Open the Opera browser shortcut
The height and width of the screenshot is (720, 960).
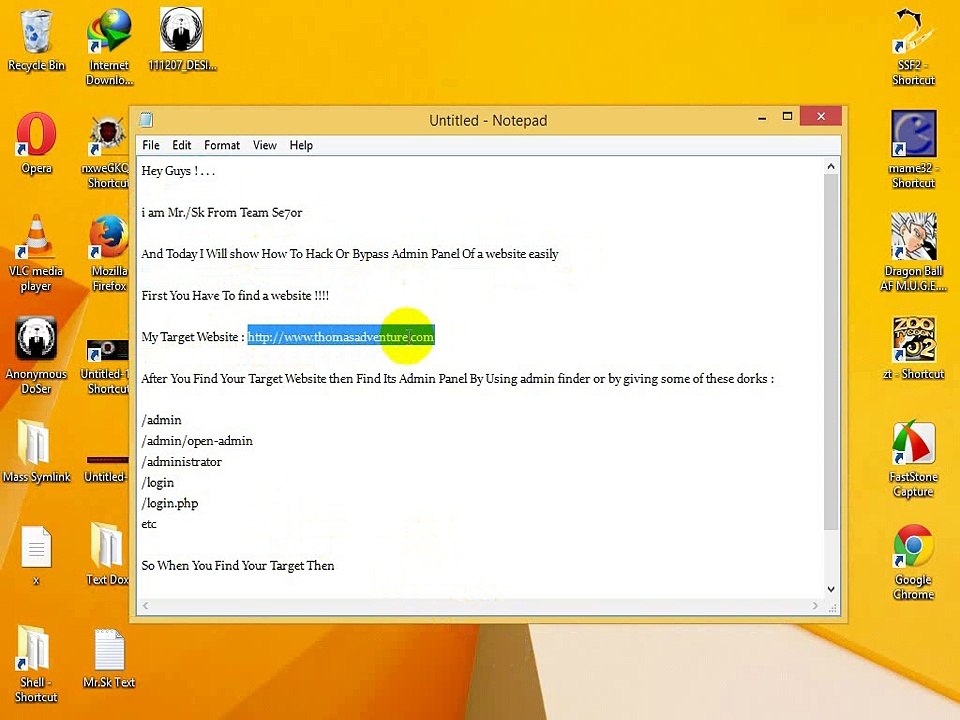point(36,143)
